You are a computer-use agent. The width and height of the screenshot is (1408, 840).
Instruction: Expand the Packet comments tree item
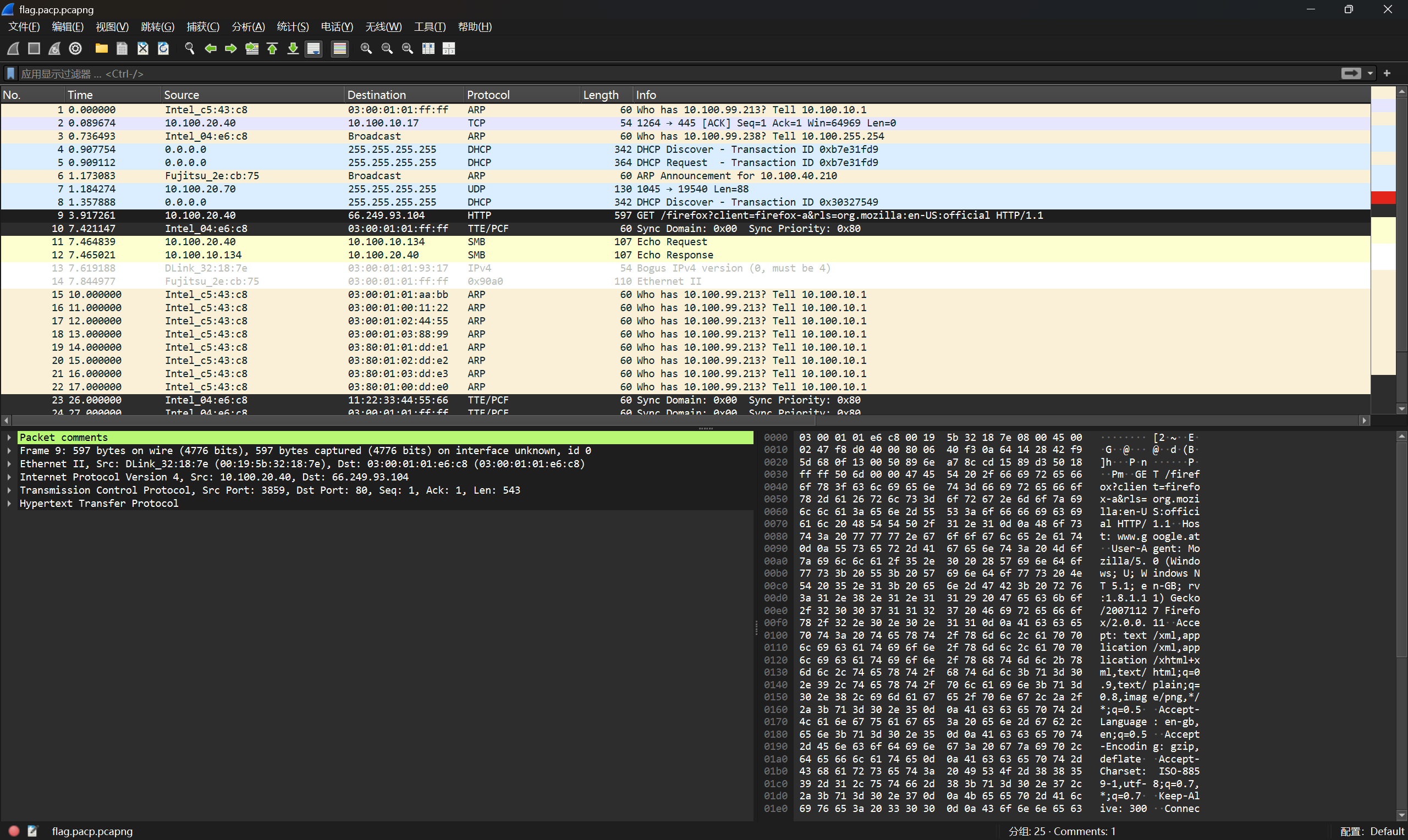pos(9,438)
